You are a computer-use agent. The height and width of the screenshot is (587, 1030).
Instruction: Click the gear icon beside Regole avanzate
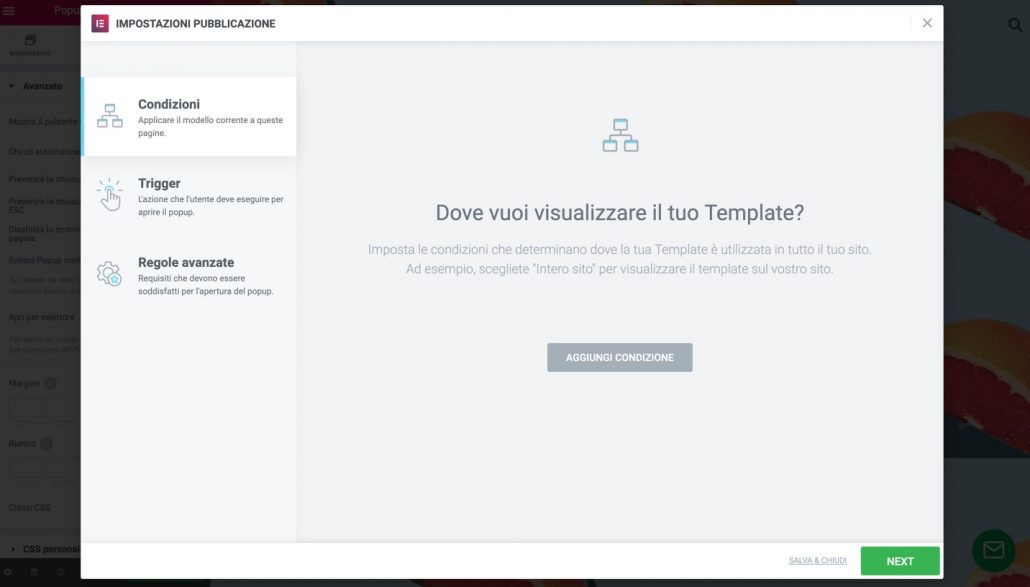110,272
